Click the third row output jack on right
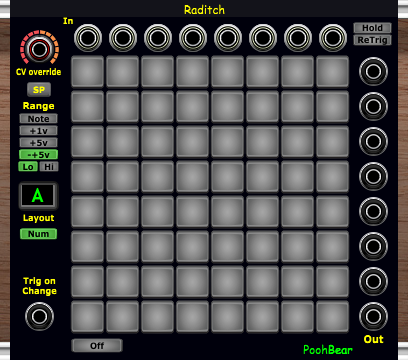408x360 pixels. coord(373,141)
